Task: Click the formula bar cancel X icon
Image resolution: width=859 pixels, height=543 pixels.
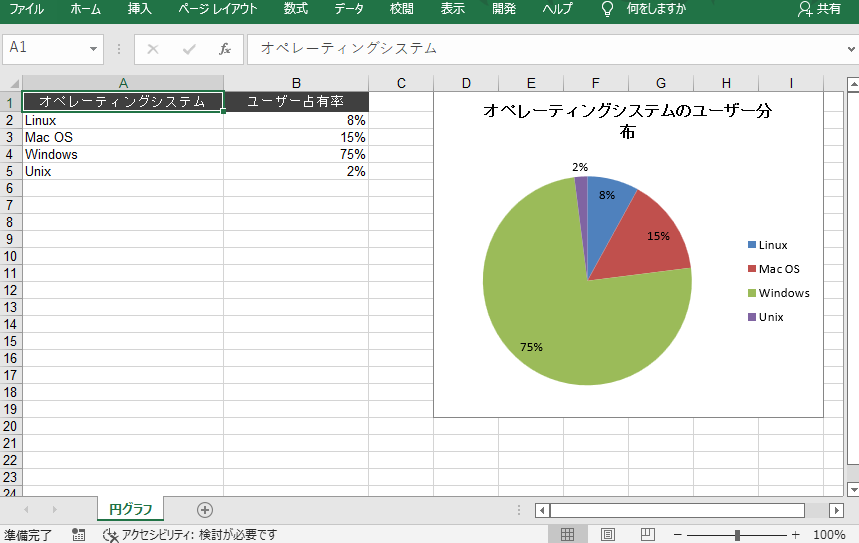Action: (x=153, y=49)
